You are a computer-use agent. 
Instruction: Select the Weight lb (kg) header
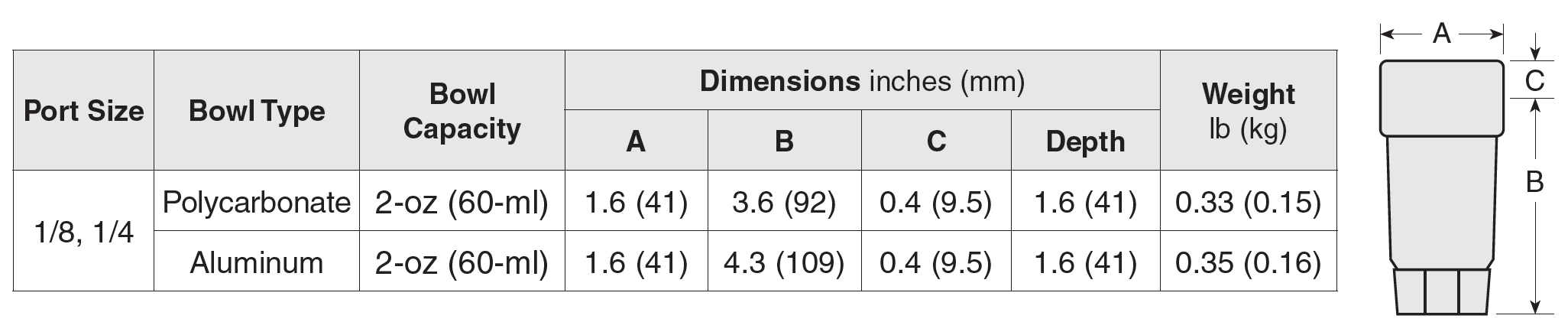click(x=1248, y=112)
